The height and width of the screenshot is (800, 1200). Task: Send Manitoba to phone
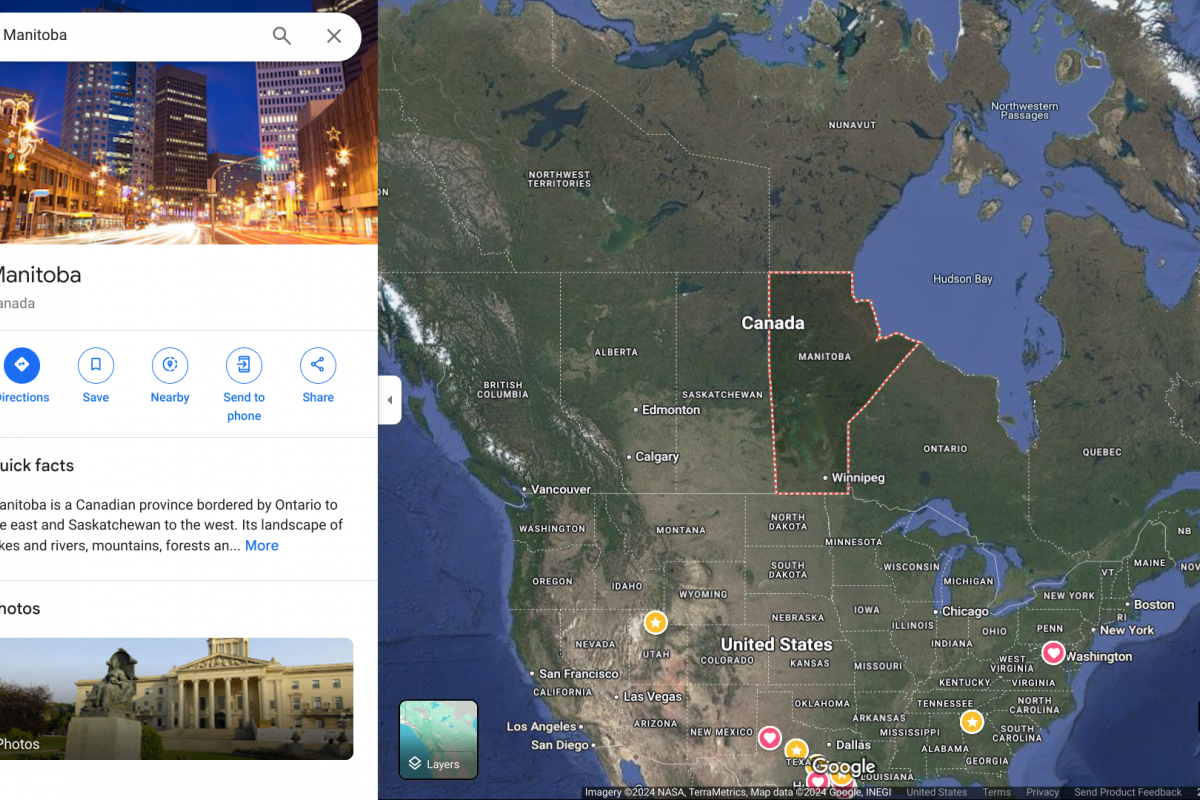pos(244,385)
